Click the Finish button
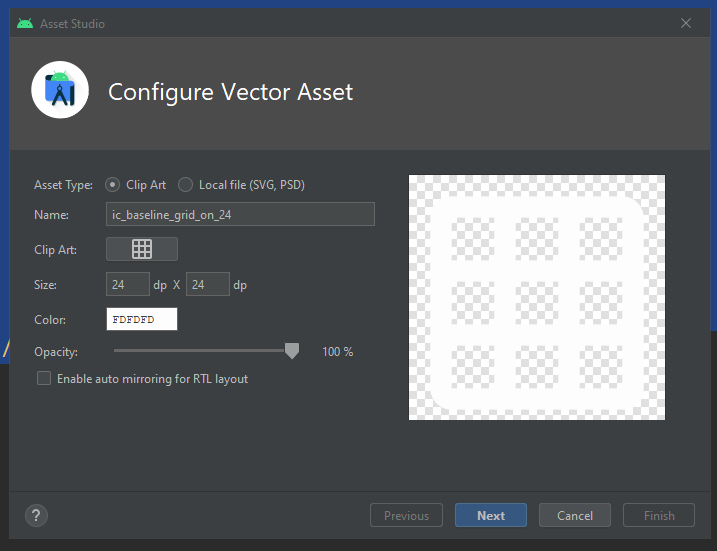This screenshot has height=551, width=717. point(659,516)
